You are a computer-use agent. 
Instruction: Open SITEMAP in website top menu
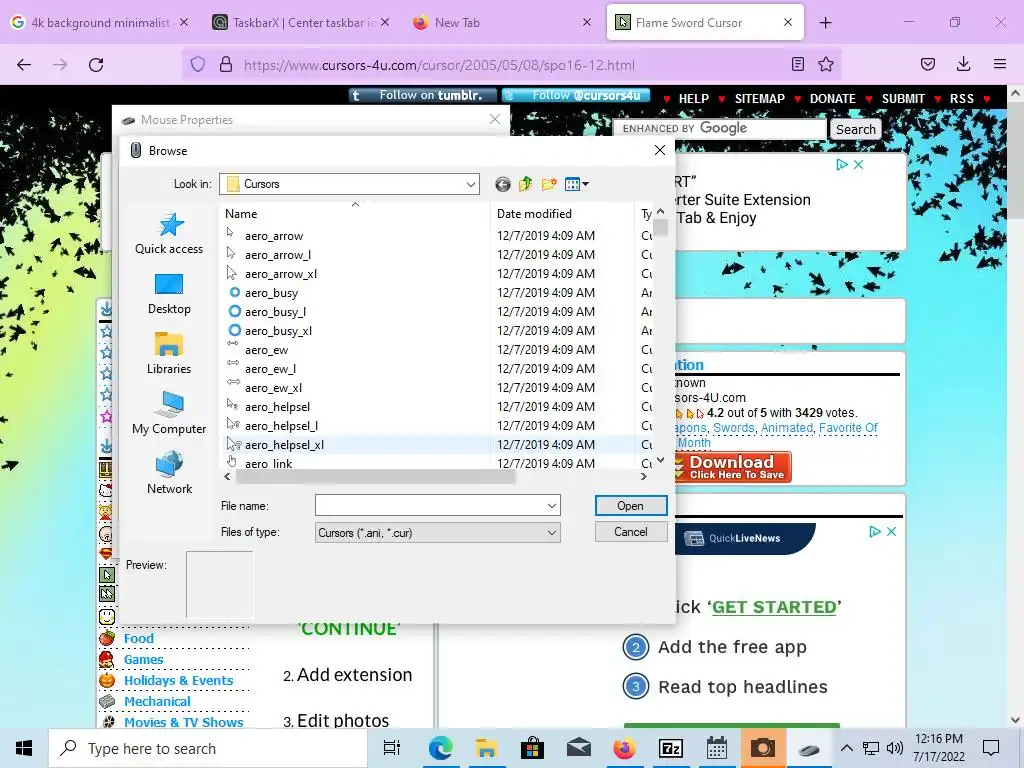tap(760, 99)
